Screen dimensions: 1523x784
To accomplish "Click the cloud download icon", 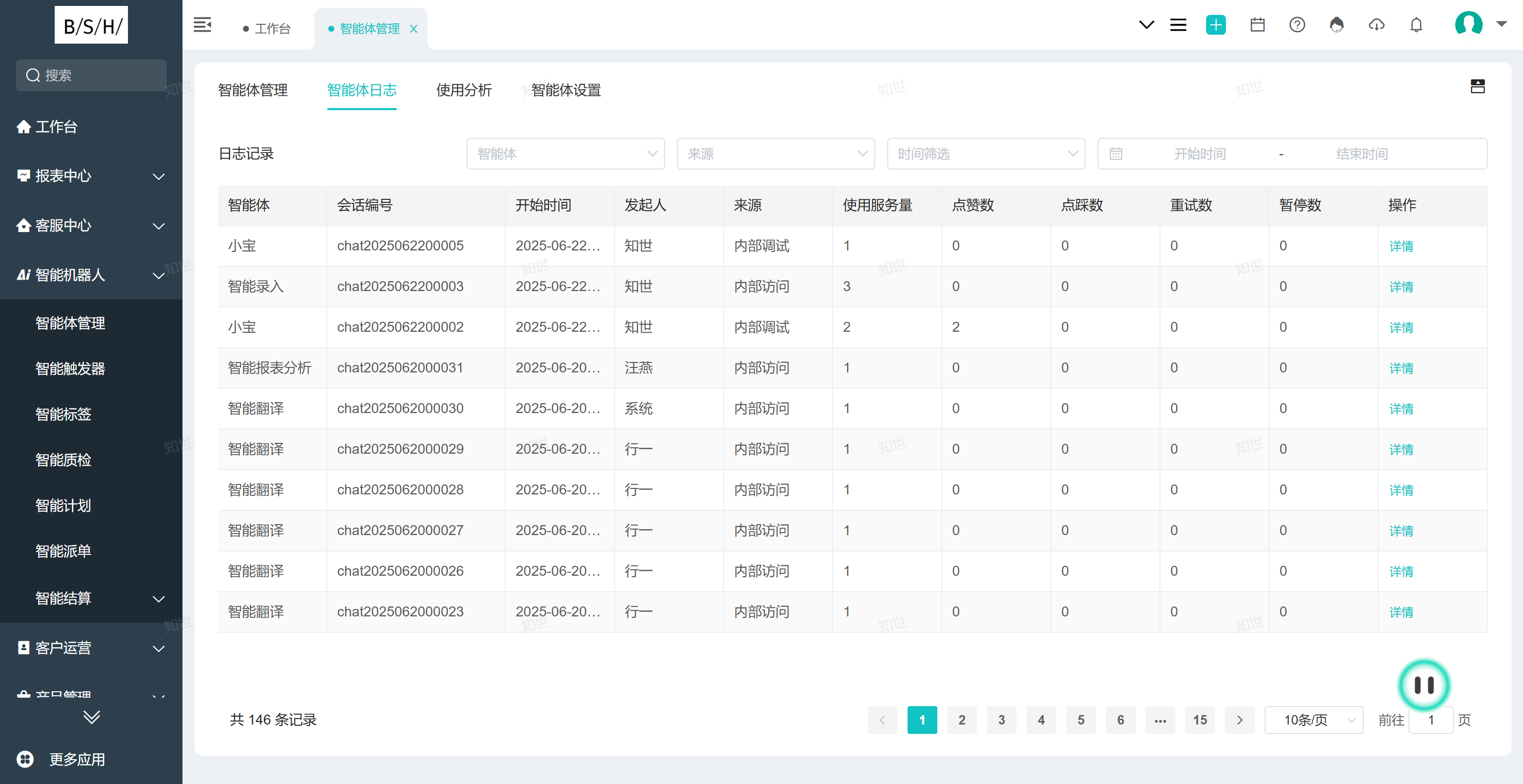I will (1376, 25).
